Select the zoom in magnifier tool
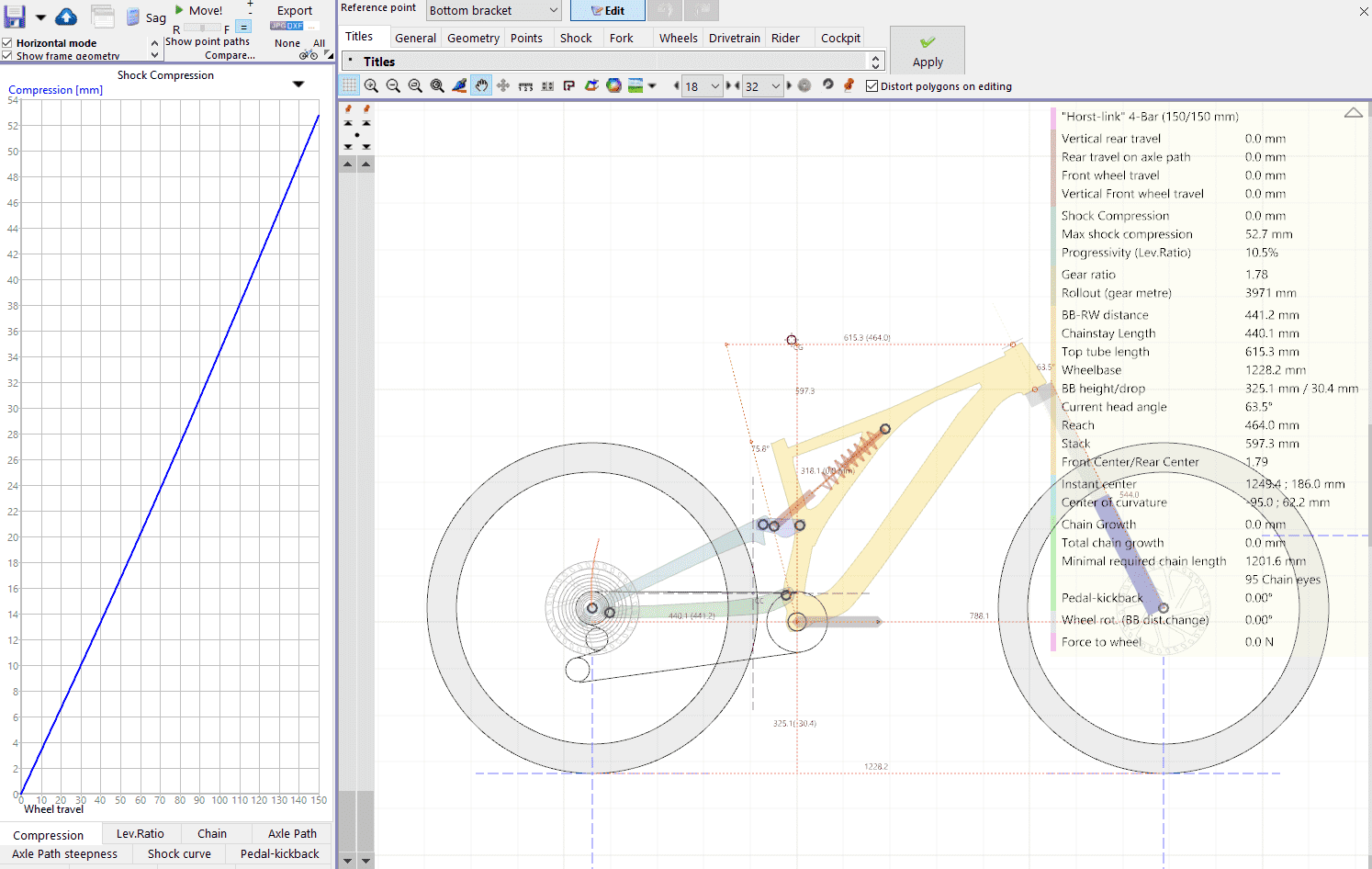This screenshot has width=1372, height=869. 371,85
